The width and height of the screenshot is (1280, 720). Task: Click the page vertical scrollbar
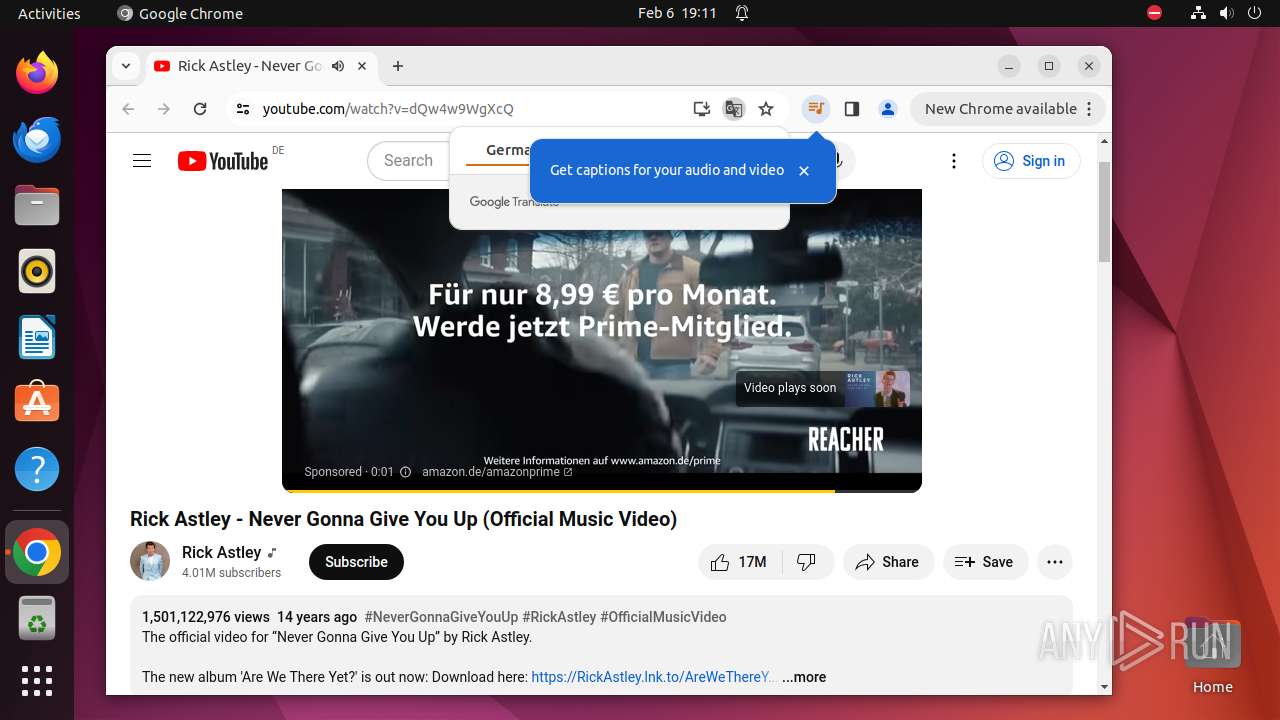[1104, 210]
